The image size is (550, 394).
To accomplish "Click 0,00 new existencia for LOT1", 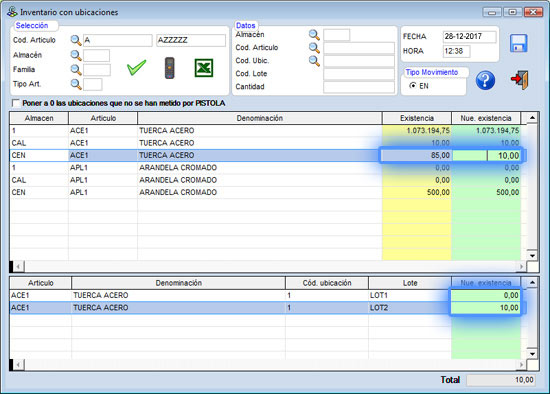I will click(x=486, y=295).
